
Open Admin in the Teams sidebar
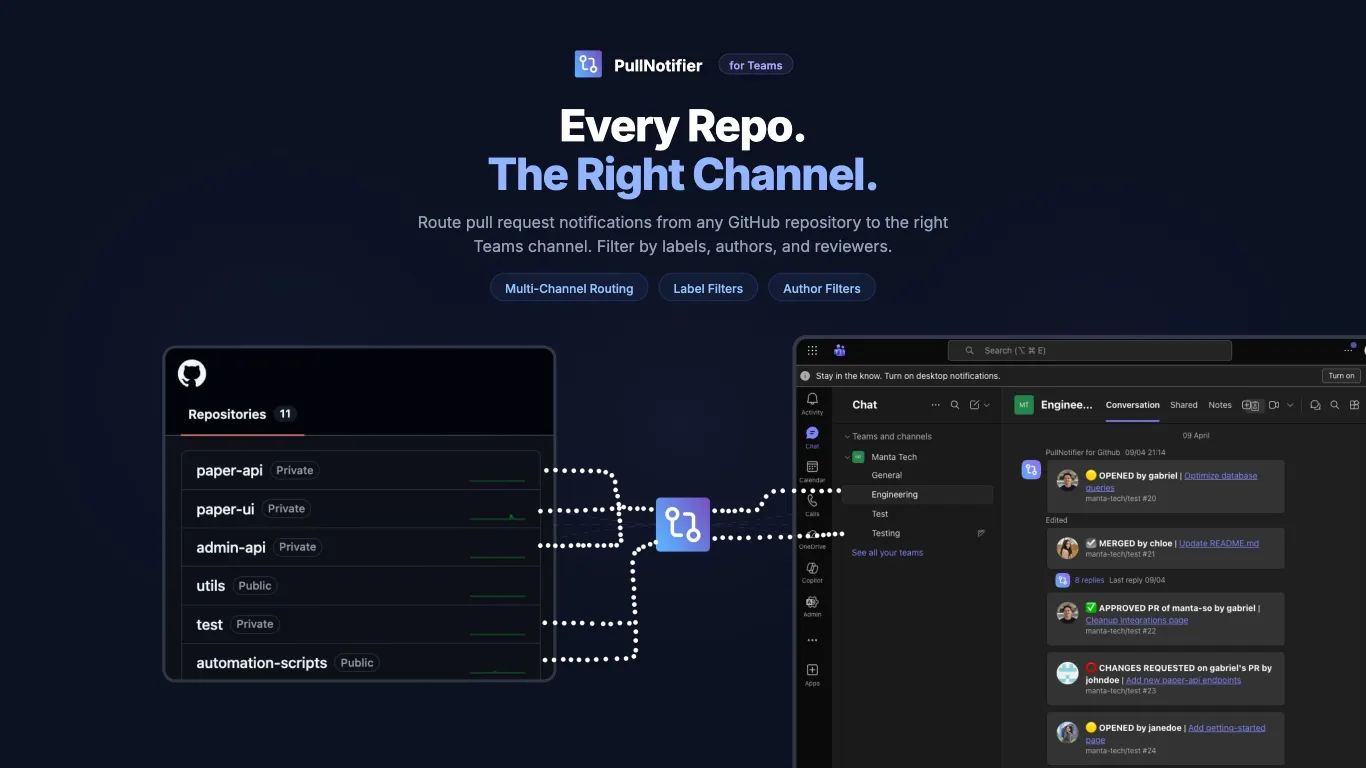(812, 606)
